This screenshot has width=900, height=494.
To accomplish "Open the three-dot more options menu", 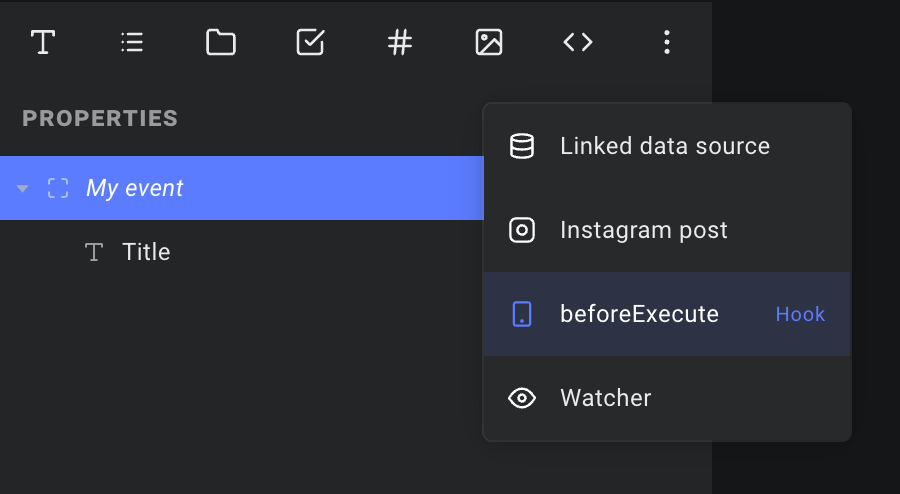I will pyautogui.click(x=667, y=42).
